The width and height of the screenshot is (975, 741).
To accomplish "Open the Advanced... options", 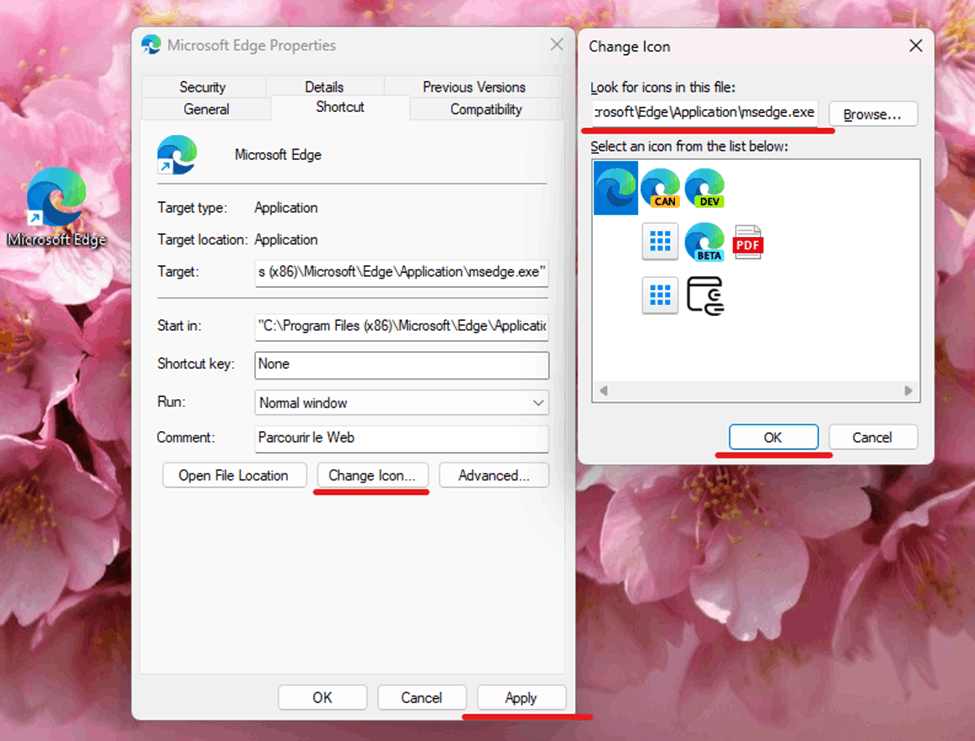I will (x=494, y=476).
